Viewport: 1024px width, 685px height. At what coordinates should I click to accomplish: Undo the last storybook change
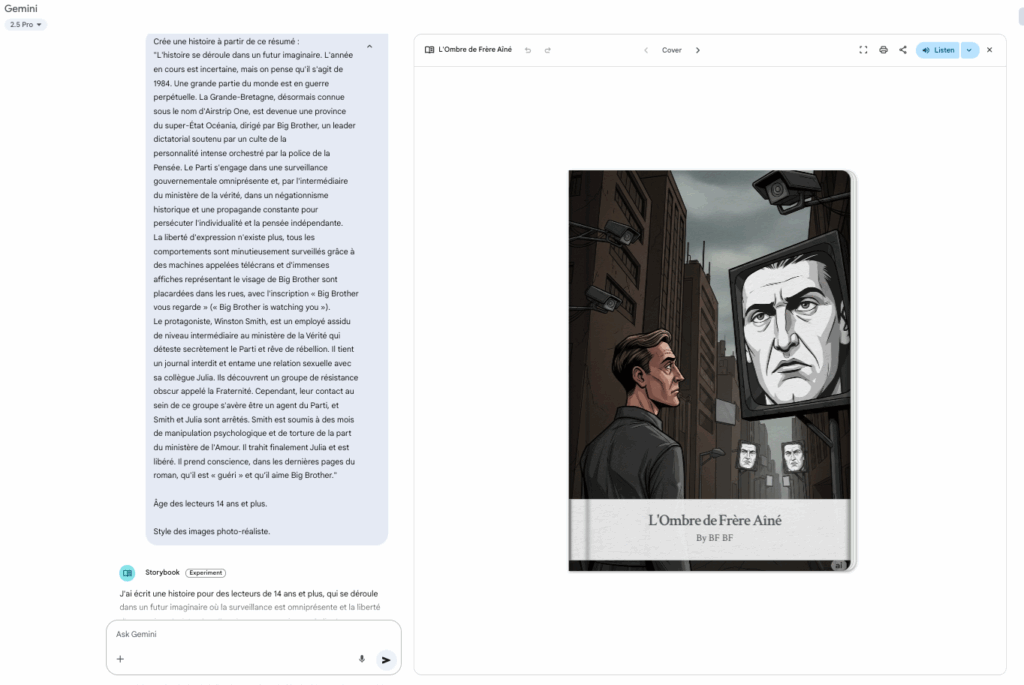(529, 49)
